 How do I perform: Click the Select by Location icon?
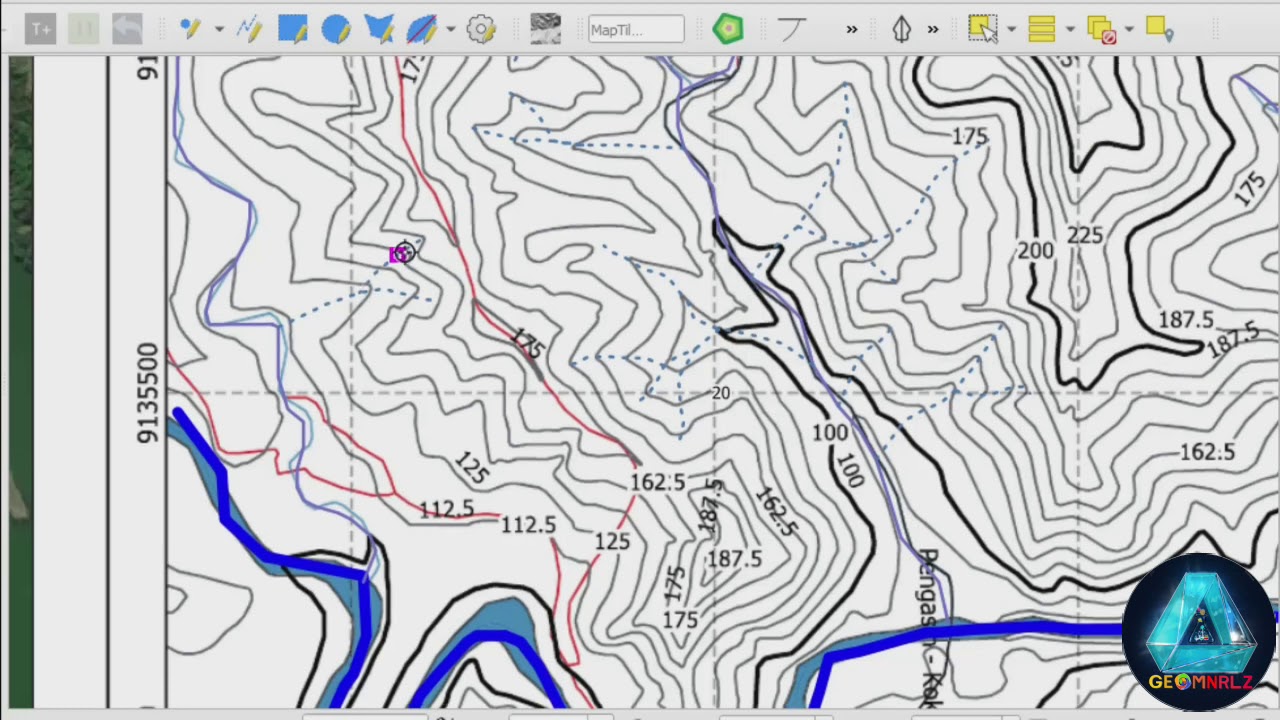1159,30
